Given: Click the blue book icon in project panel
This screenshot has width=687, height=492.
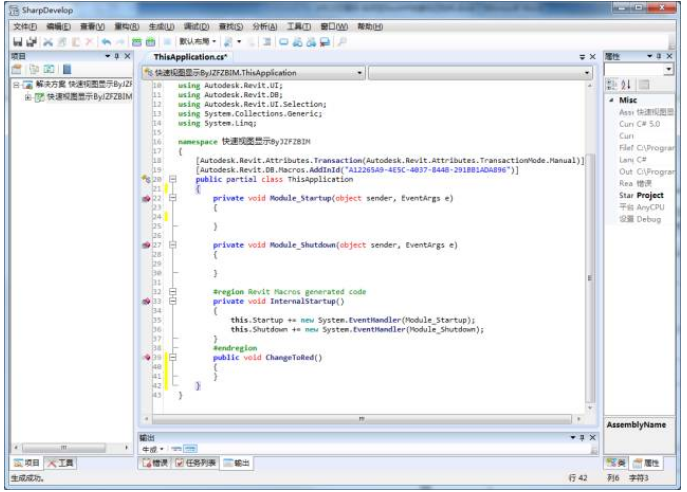Looking at the screenshot, I should [67, 69].
